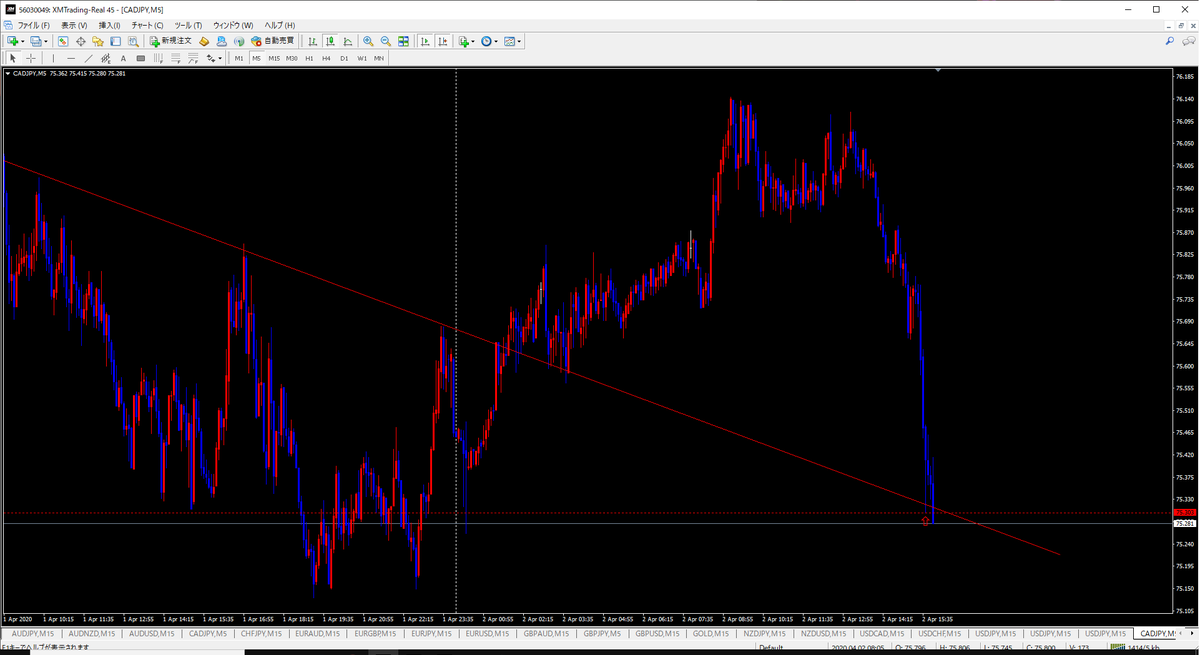The height and width of the screenshot is (655, 1200).
Task: Select the Trendline drawing tool
Action: point(88,58)
